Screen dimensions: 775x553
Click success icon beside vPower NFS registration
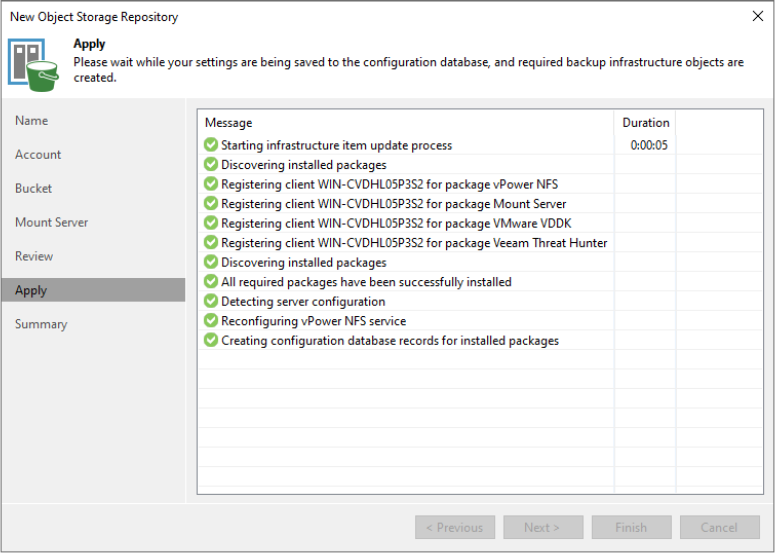coord(211,184)
